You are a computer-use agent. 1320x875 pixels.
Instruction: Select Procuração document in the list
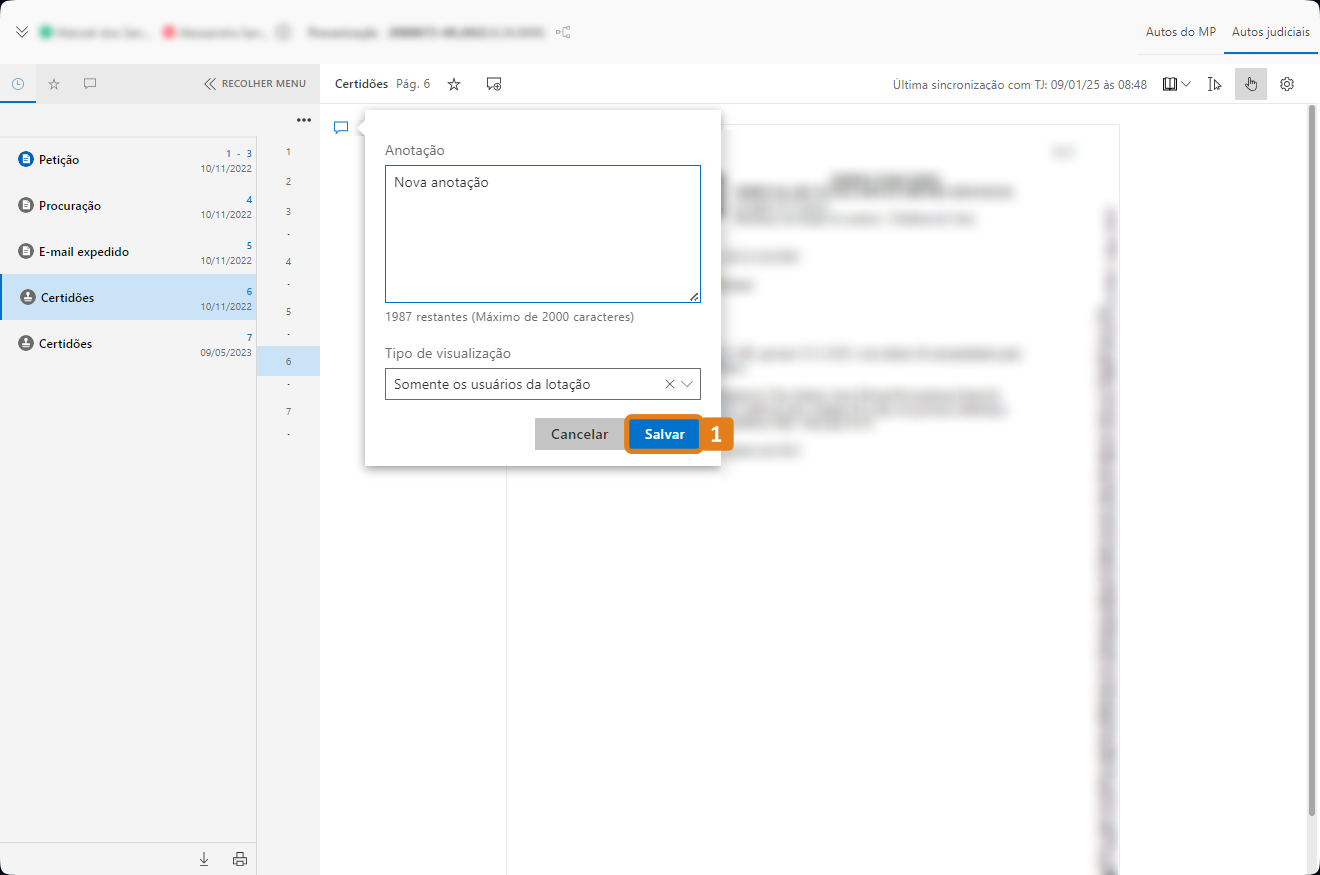(70, 206)
